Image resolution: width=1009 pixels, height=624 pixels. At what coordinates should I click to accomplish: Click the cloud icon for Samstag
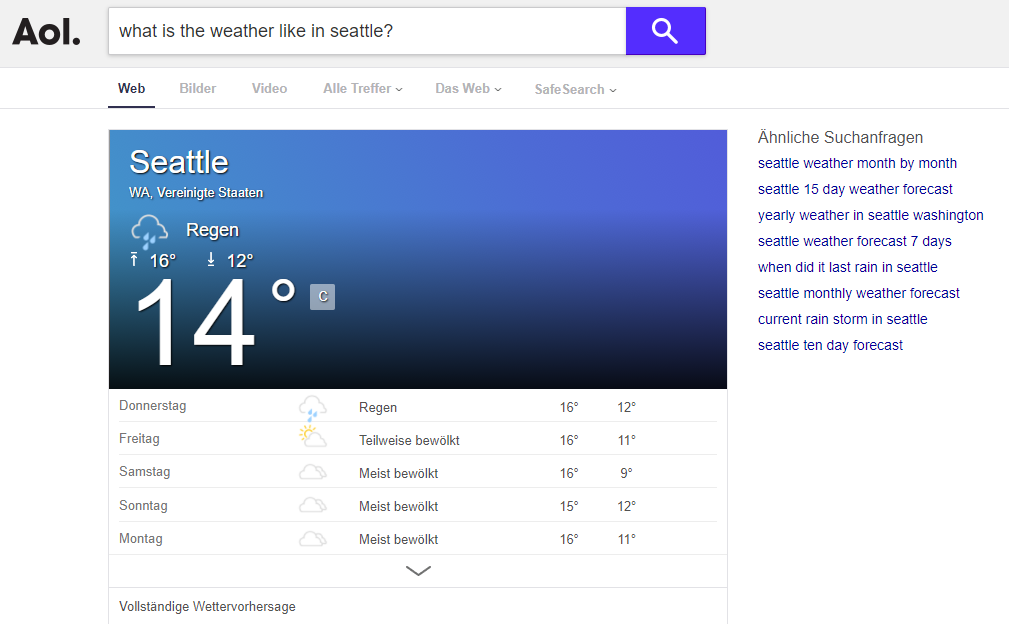click(313, 470)
